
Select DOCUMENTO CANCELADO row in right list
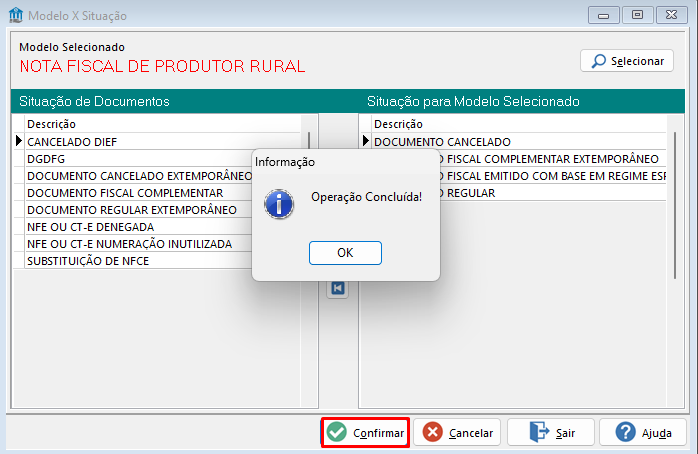(x=513, y=142)
